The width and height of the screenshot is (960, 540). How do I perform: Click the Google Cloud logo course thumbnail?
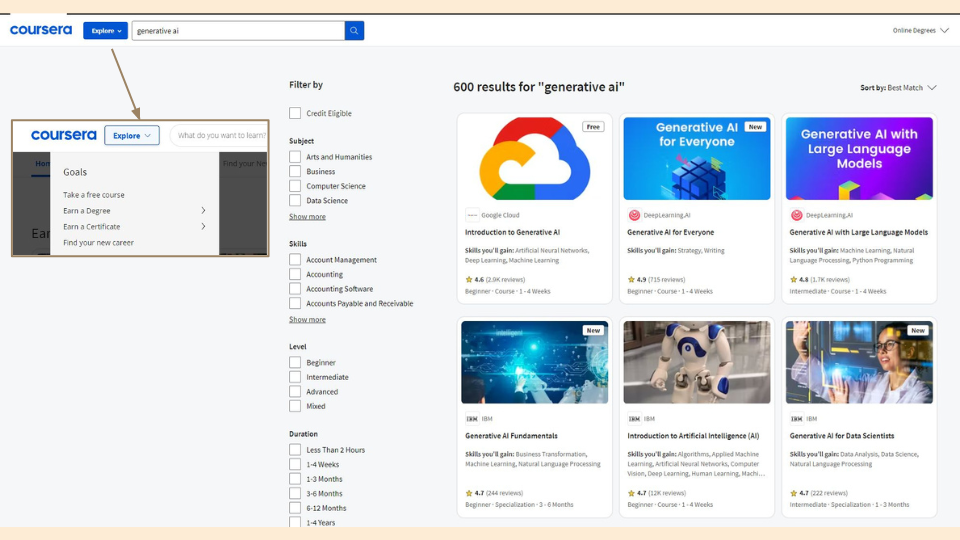(534, 159)
